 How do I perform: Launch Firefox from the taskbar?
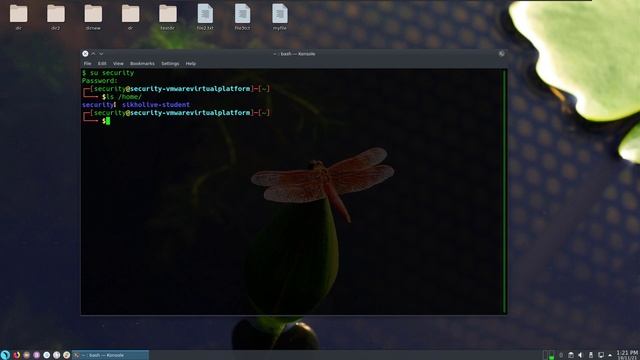point(16,355)
